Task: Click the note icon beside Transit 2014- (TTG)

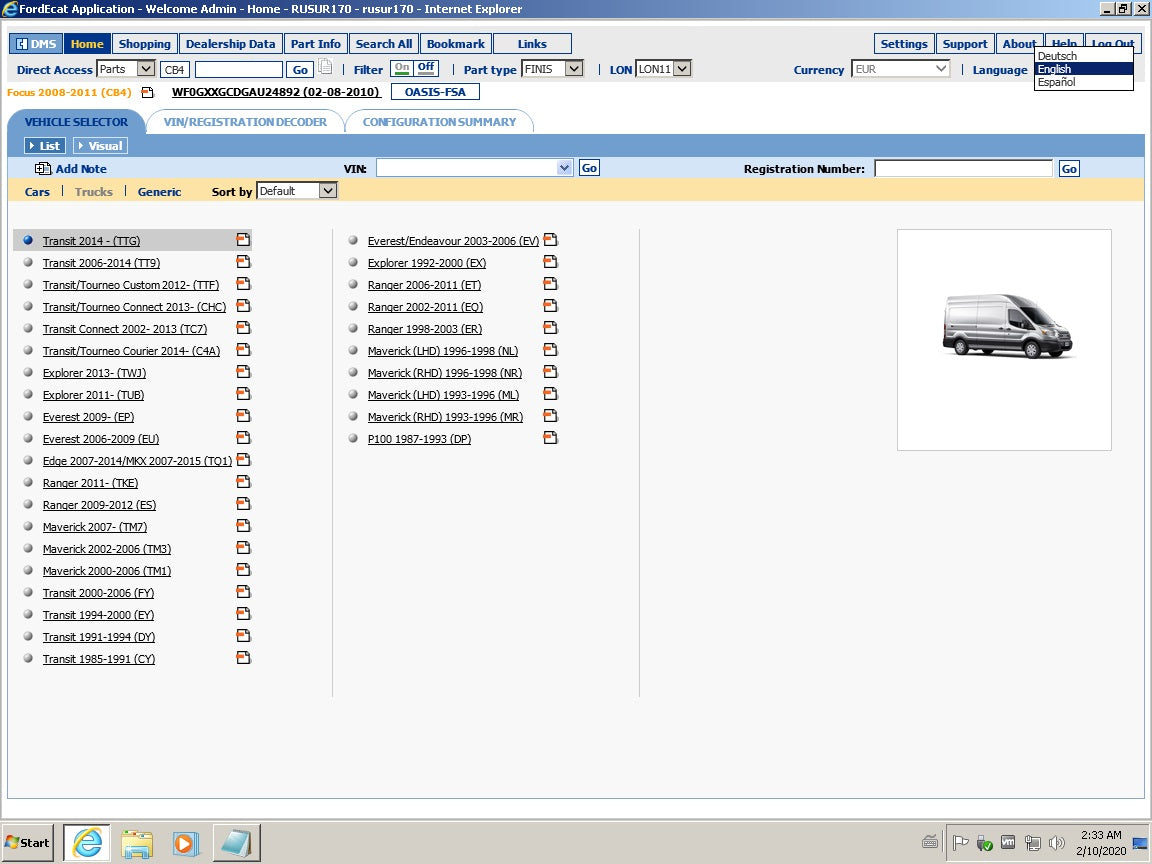Action: click(x=243, y=240)
